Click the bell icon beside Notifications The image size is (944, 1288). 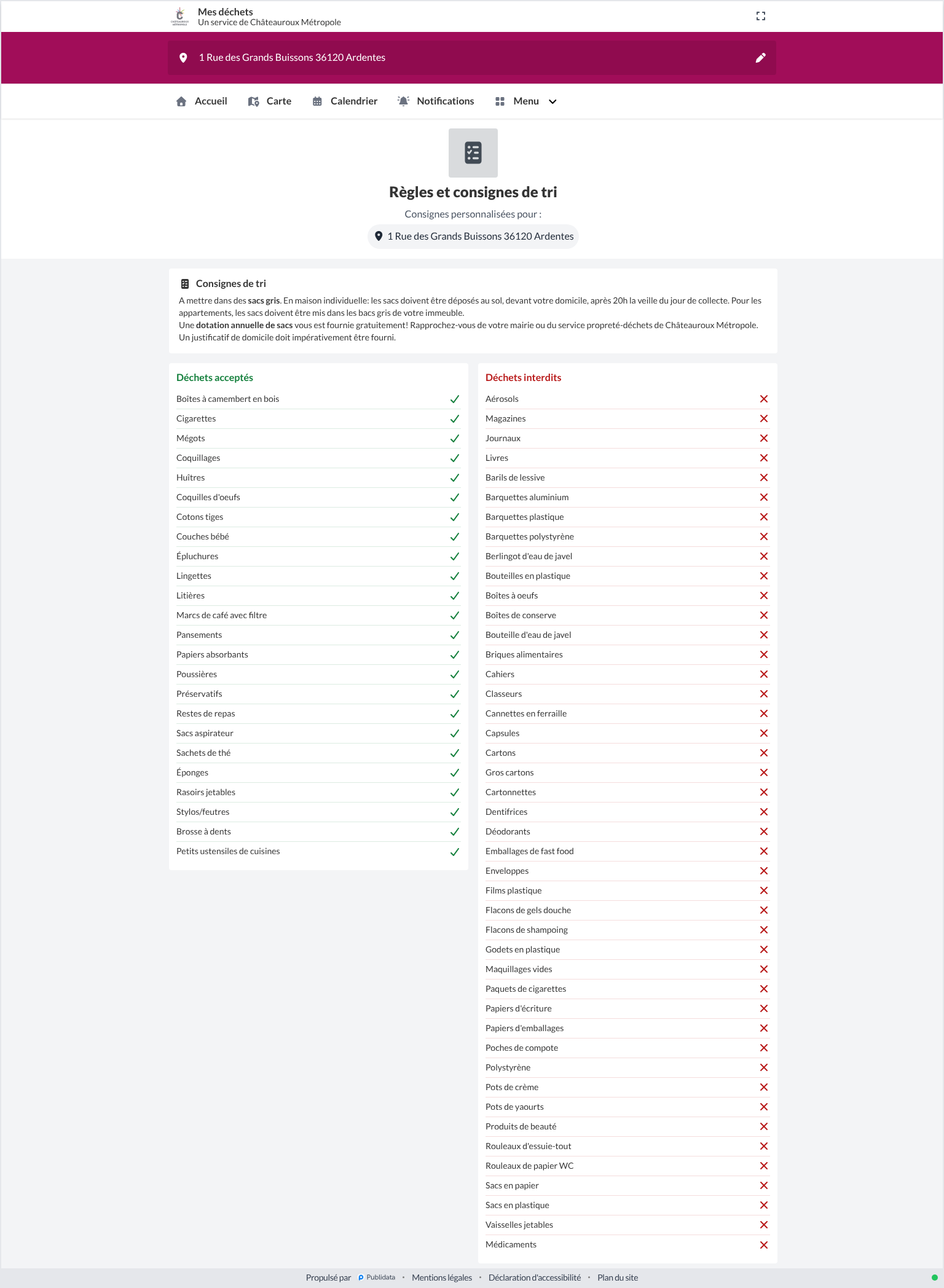403,101
